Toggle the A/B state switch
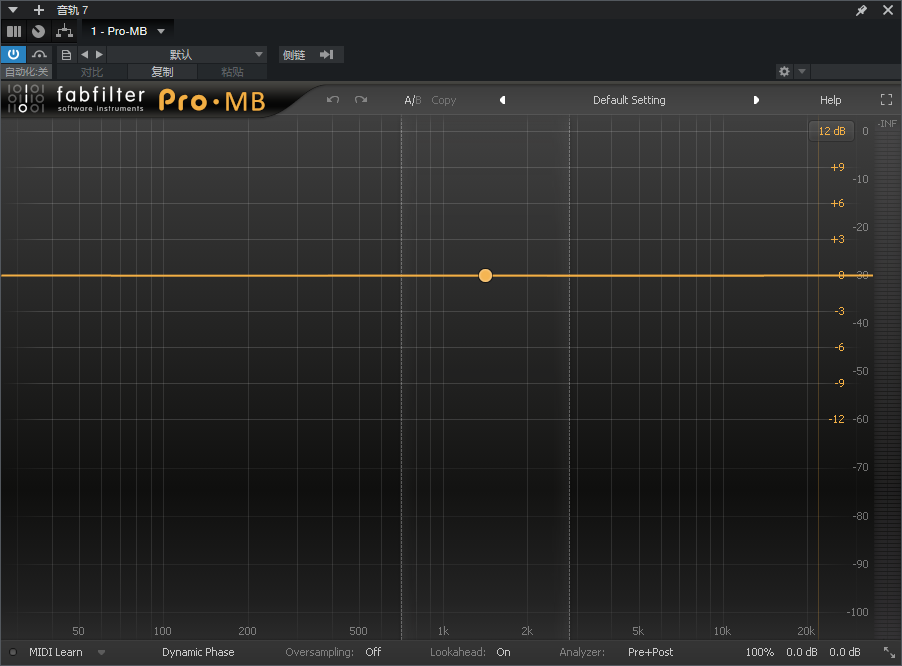Viewport: 902px width, 666px height. click(x=412, y=100)
